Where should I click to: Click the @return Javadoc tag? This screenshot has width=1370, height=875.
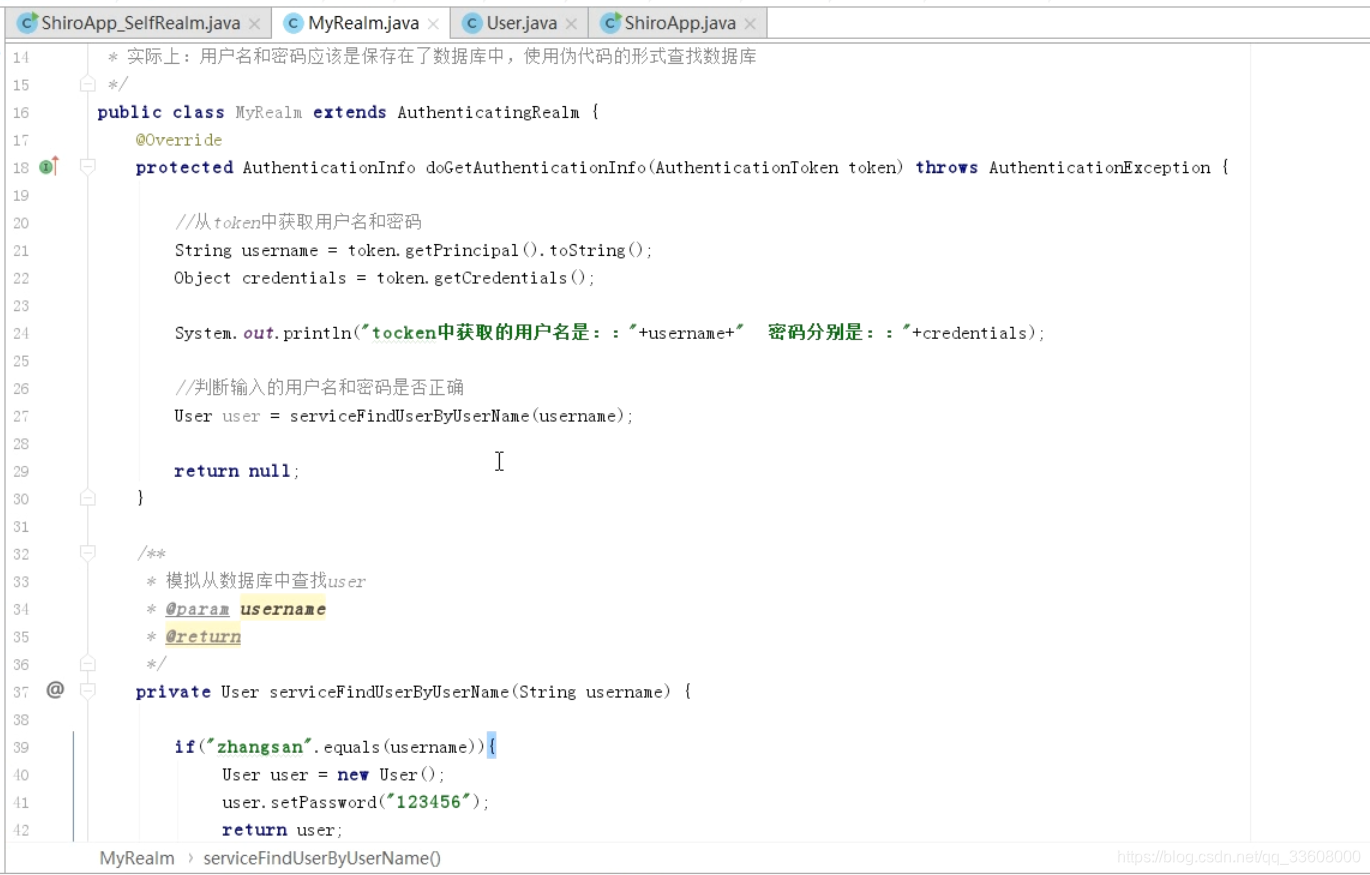pos(203,636)
